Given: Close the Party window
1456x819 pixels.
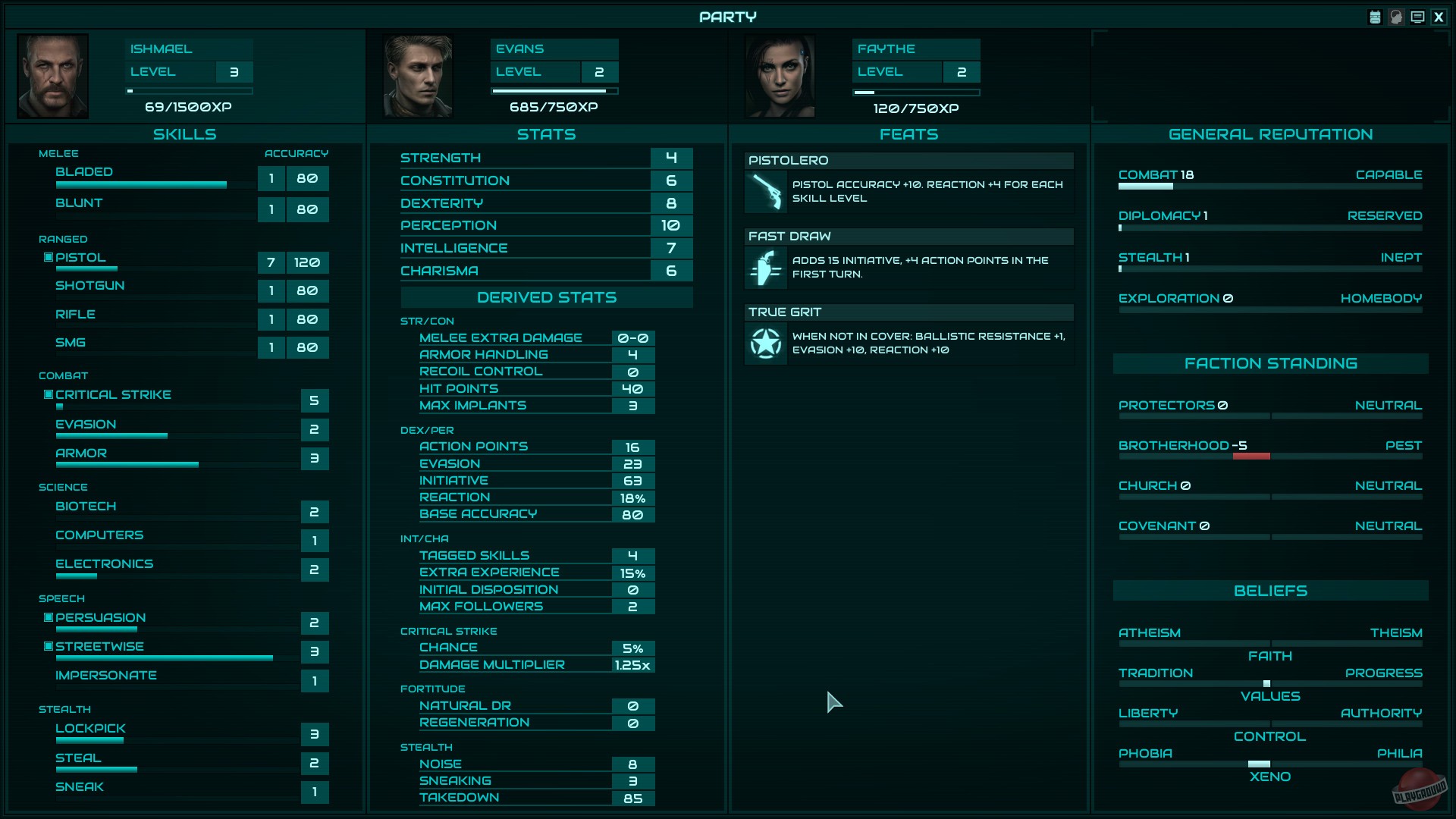Looking at the screenshot, I should tap(1439, 17).
